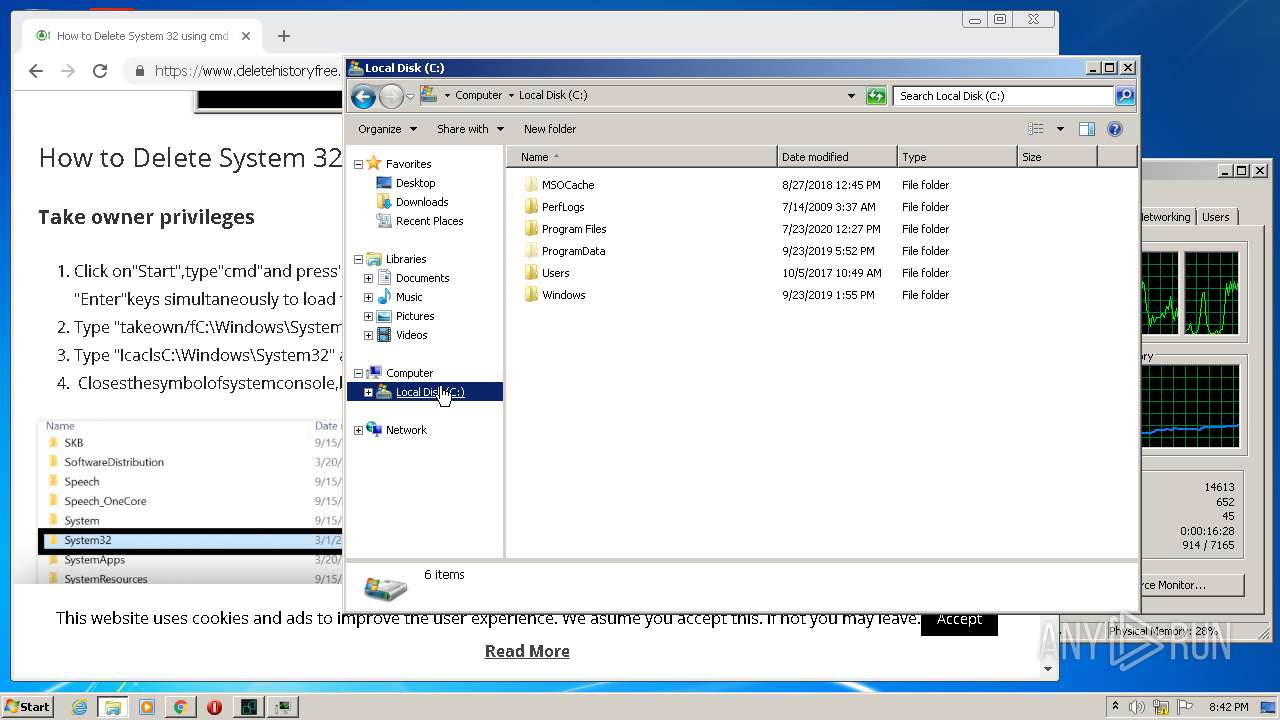Screen dimensions: 1280x720
Task: Reload the browser page
Action: [100, 71]
